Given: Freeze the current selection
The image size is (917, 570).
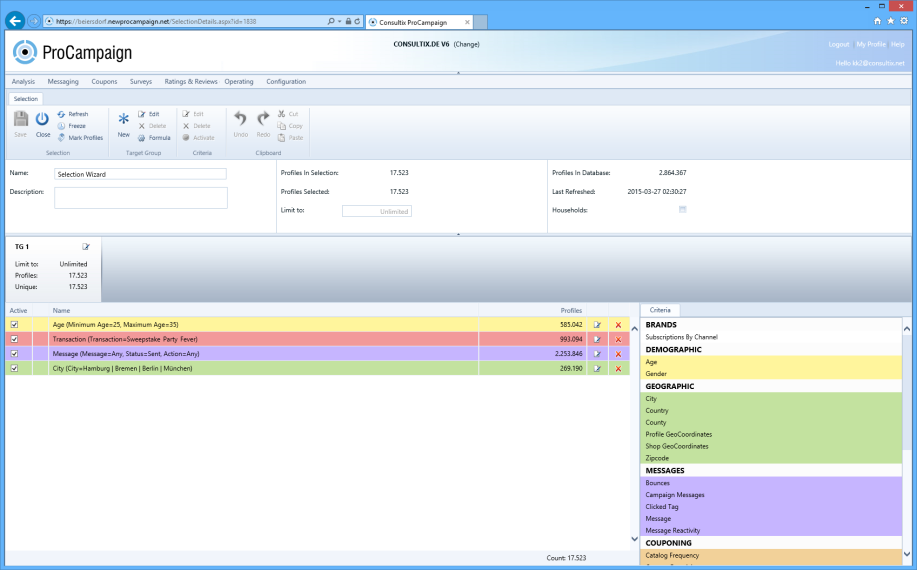Looking at the screenshot, I should click(71, 126).
